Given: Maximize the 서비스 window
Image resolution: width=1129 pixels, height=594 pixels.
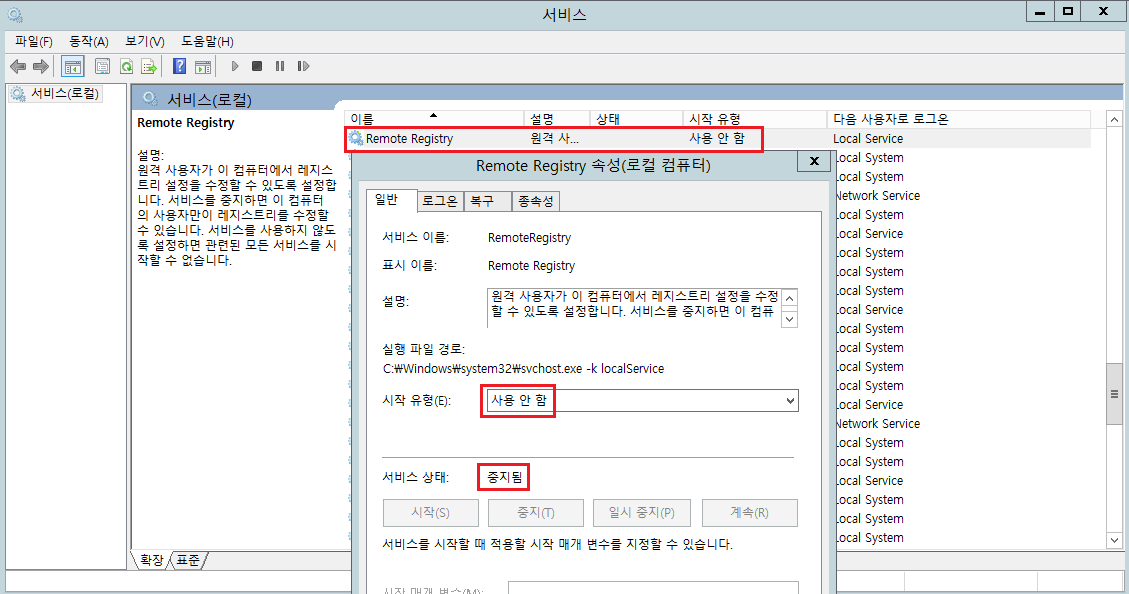Looking at the screenshot, I should click(1069, 12).
